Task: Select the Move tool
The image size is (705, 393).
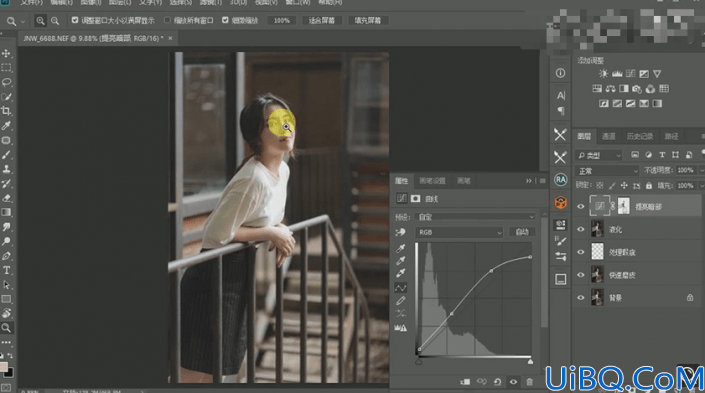Action: click(x=6, y=54)
